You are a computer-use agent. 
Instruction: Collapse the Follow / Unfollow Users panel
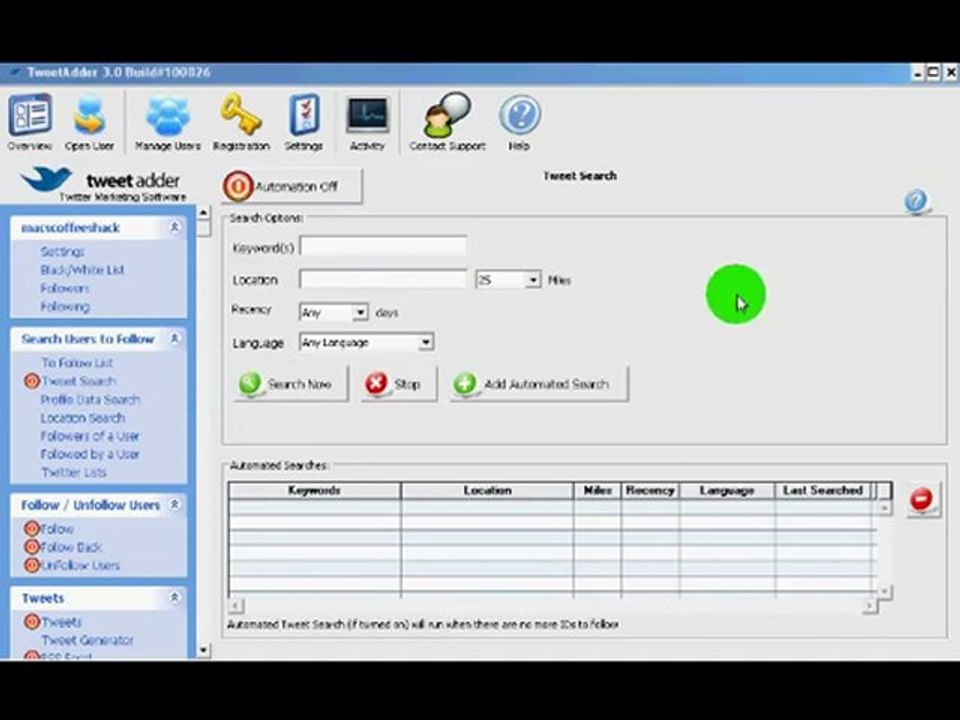(174, 504)
